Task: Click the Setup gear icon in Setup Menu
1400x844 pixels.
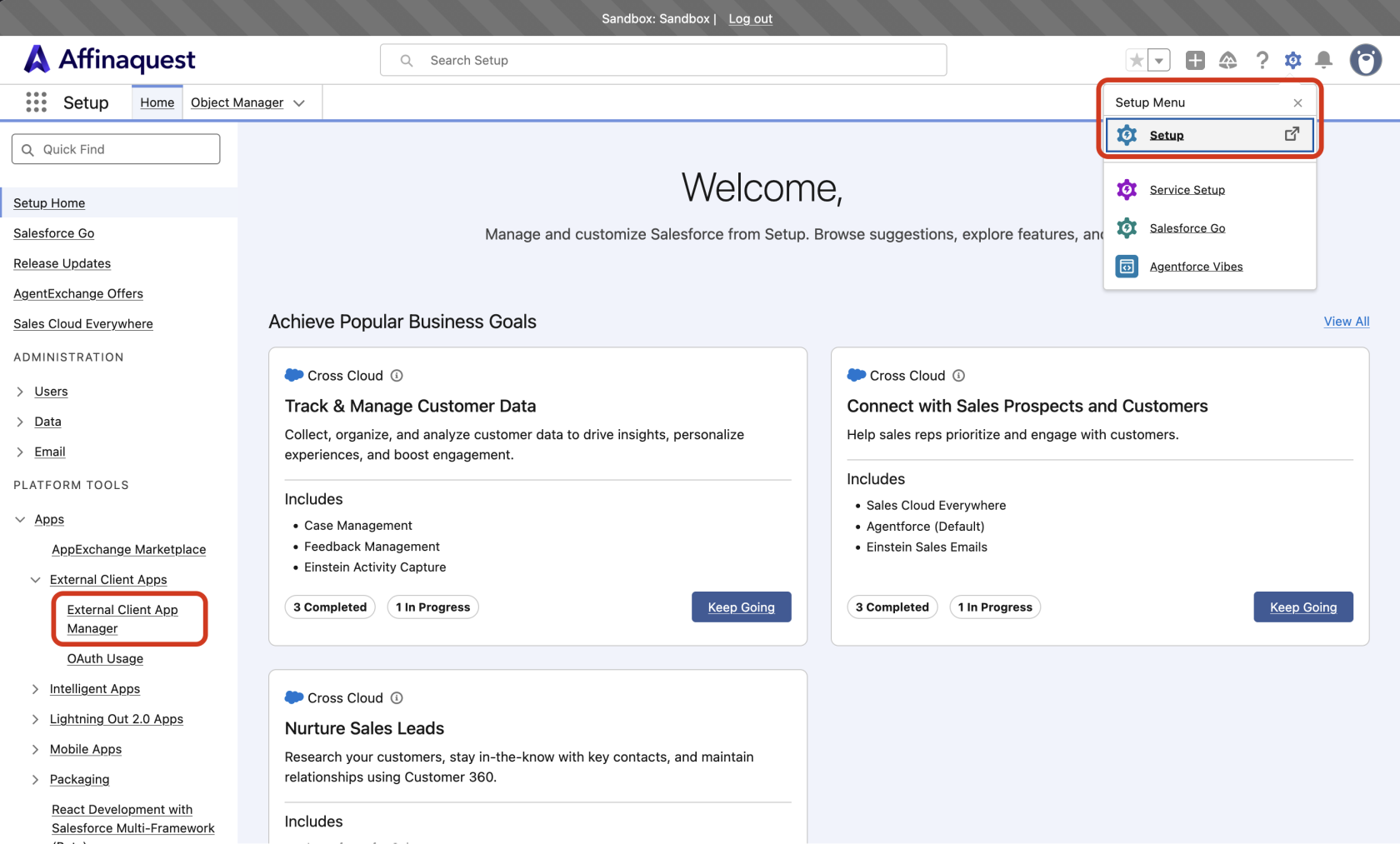Action: click(x=1127, y=135)
